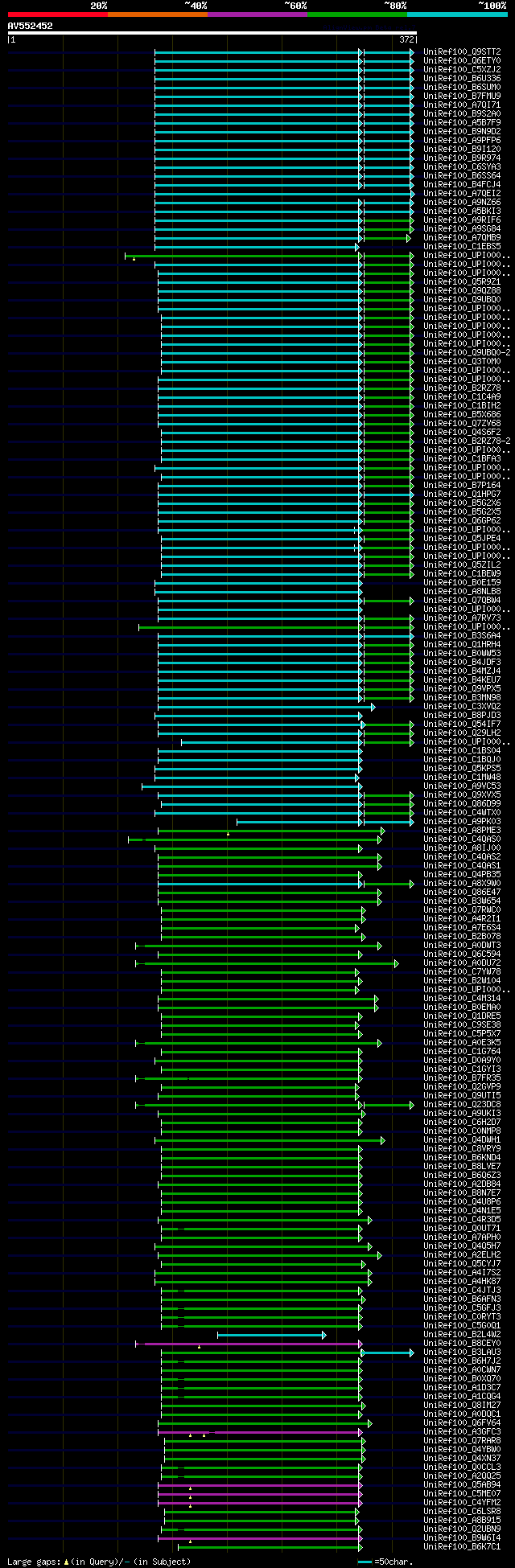515x1568 pixels.
Task: Click the UniRef100_Q9STT2 hit label
Action: [462, 51]
